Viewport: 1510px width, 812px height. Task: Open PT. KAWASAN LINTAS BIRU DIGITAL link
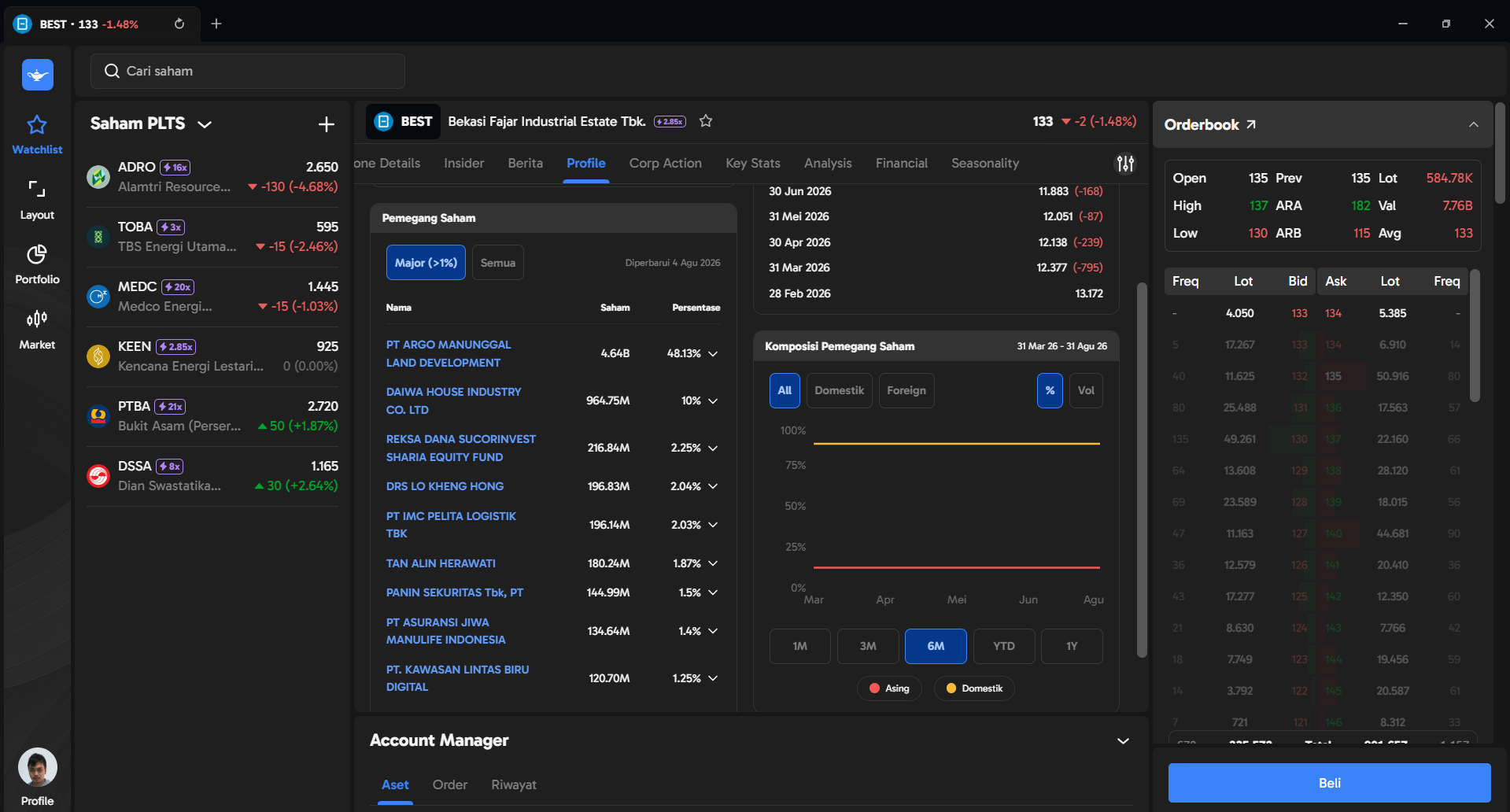click(457, 678)
